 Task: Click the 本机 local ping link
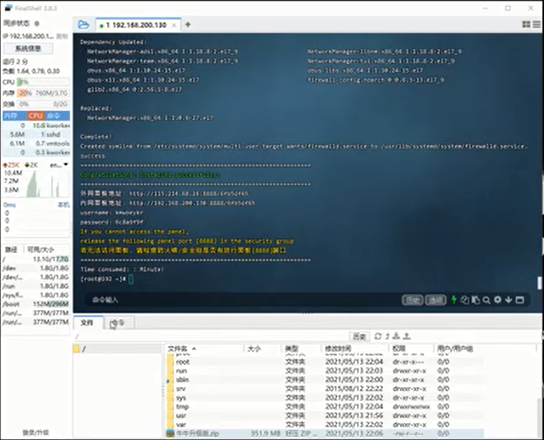coord(63,205)
